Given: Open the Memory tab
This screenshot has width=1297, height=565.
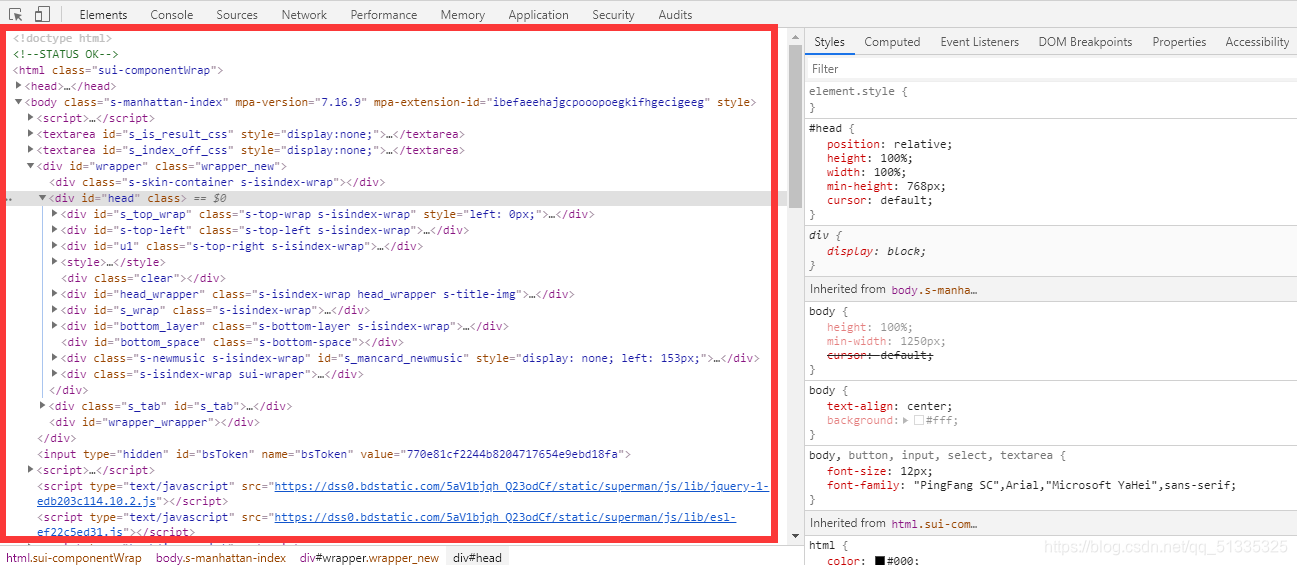Looking at the screenshot, I should (x=462, y=15).
